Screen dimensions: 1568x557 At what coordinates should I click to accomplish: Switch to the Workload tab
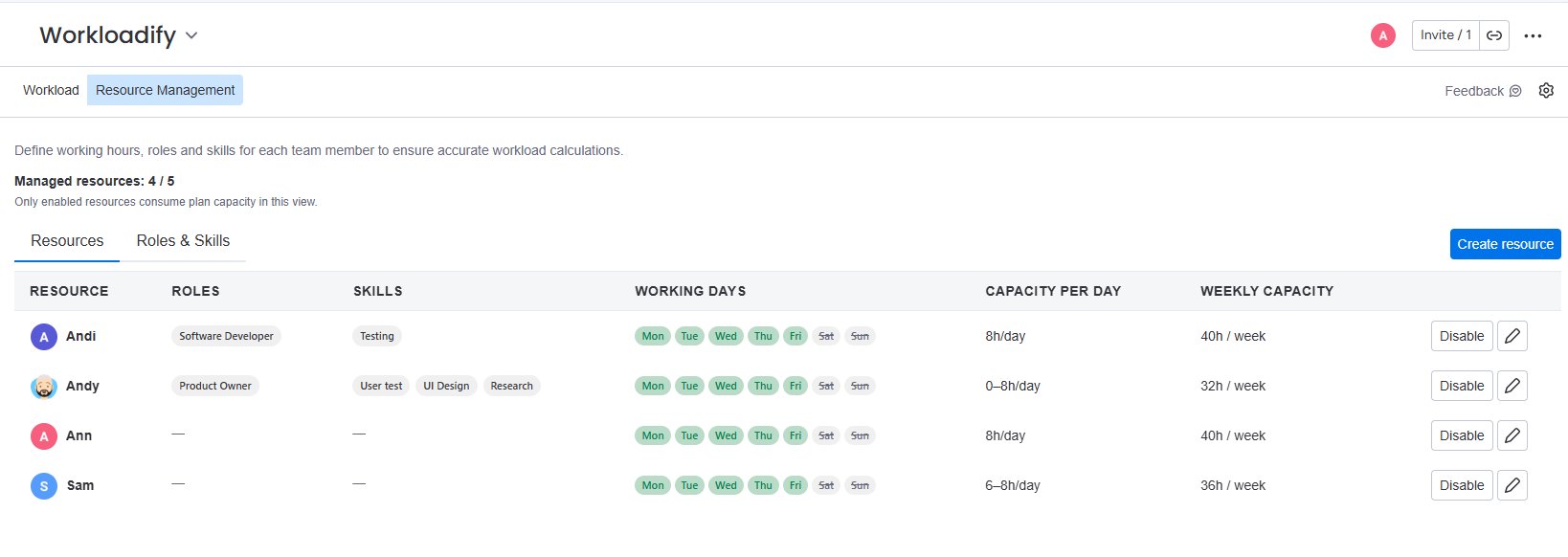coord(51,90)
